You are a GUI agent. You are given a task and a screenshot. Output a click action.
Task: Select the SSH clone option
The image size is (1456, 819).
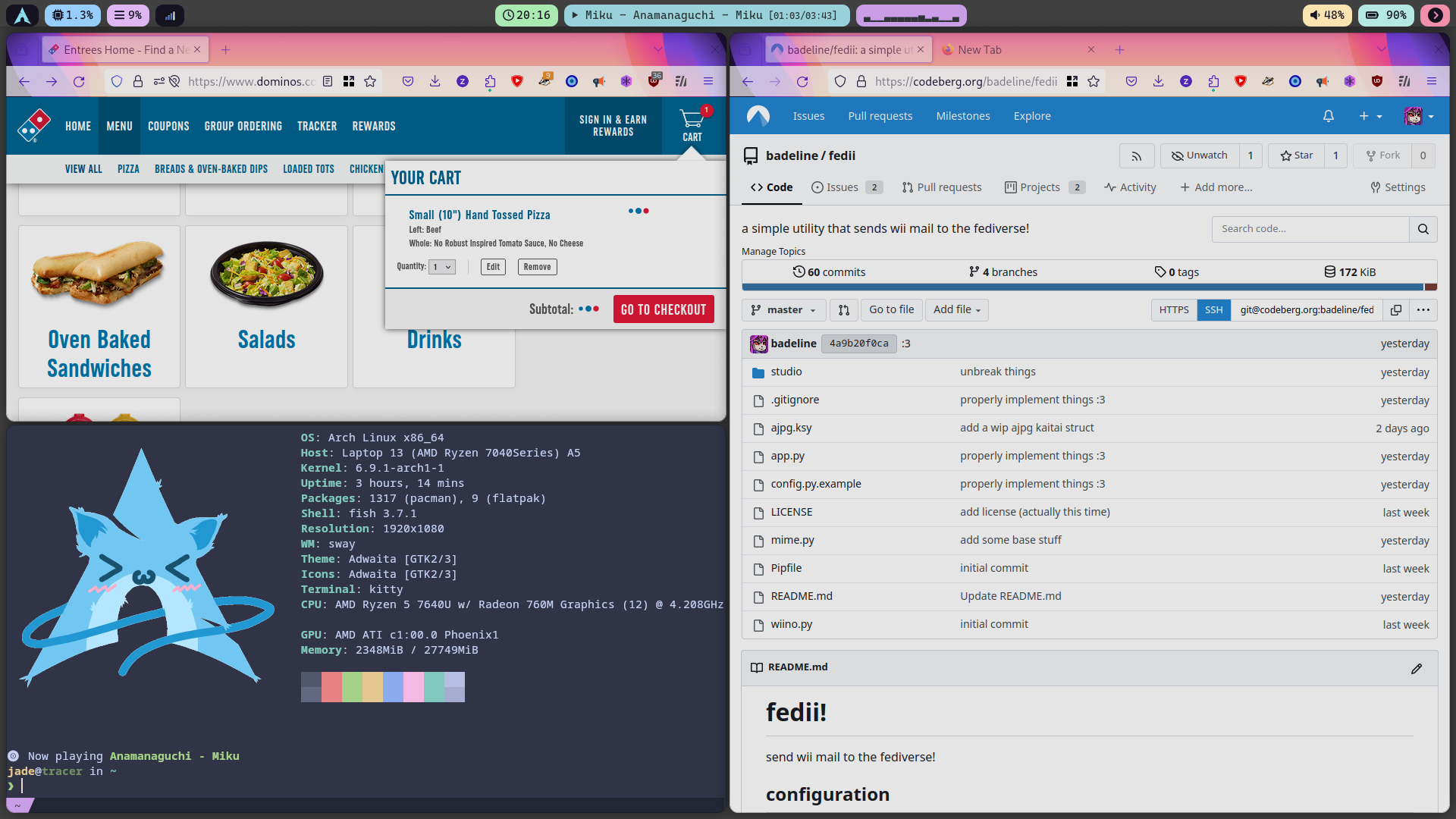1213,309
